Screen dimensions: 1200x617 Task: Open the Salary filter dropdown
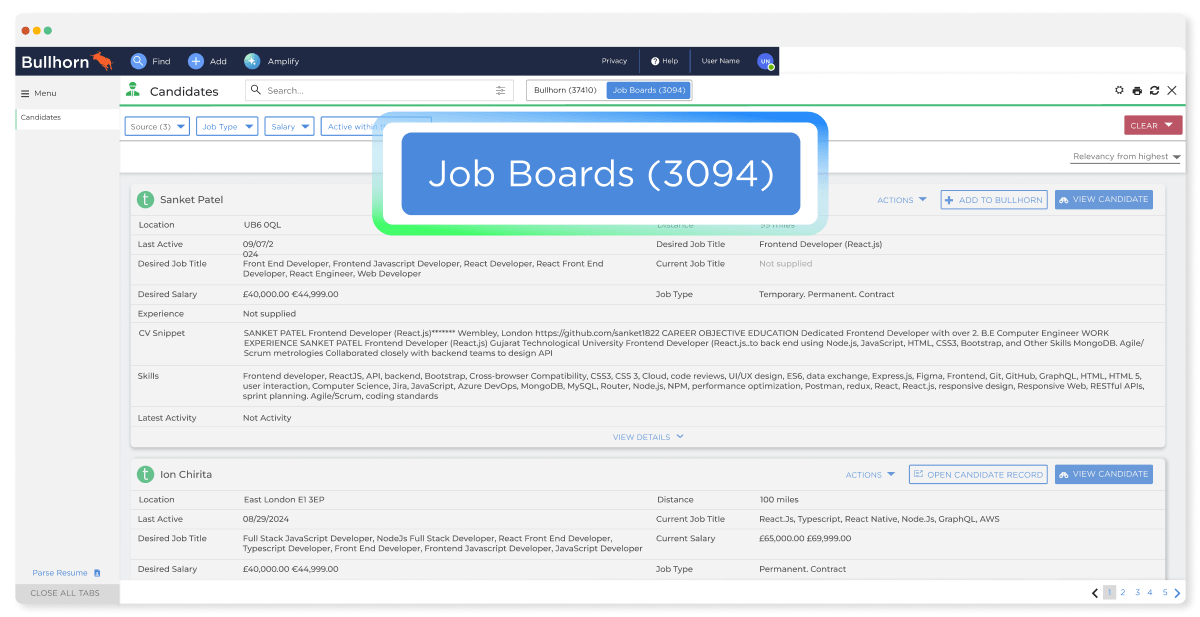point(290,126)
